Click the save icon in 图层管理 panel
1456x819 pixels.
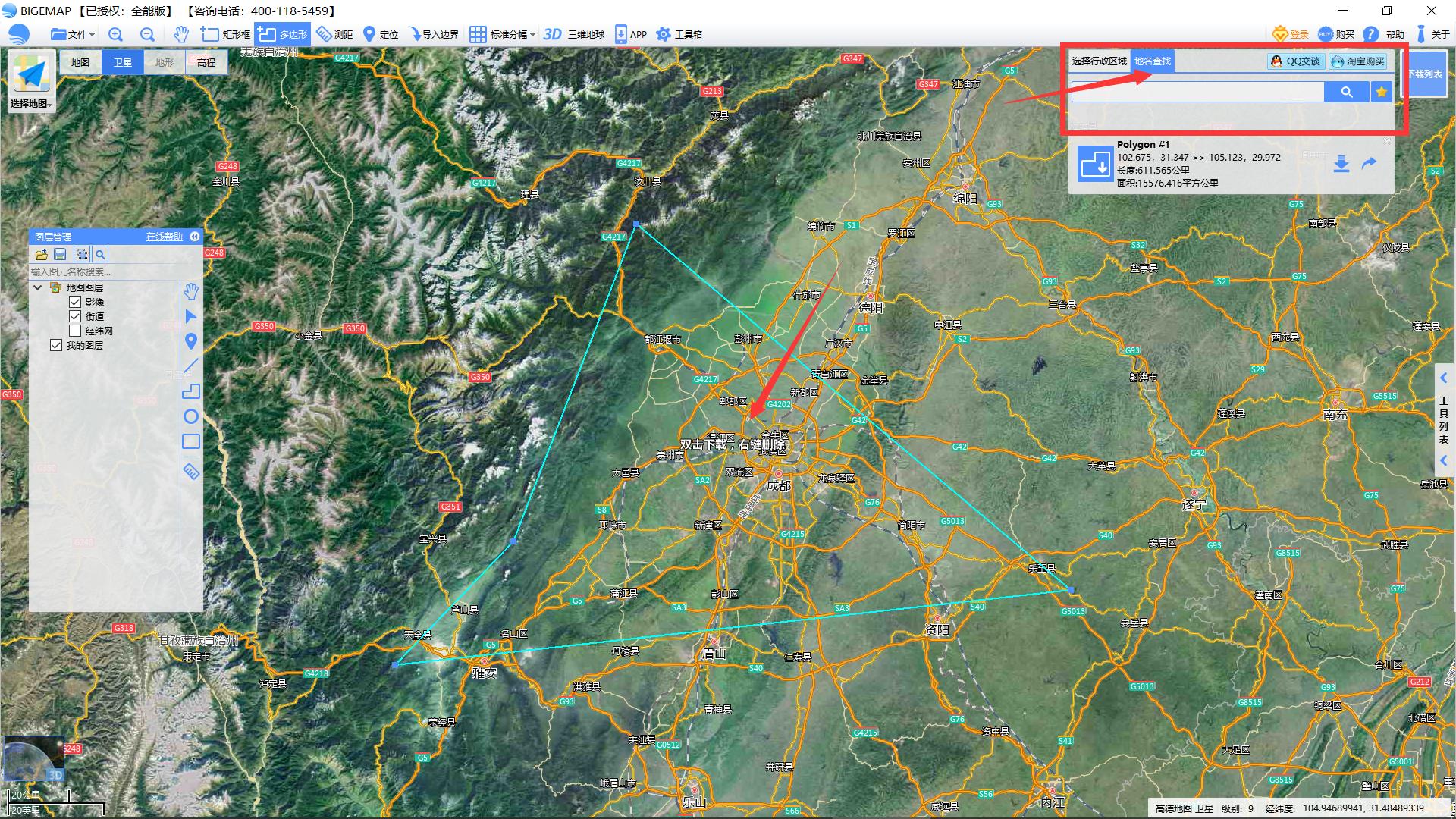[x=61, y=255]
